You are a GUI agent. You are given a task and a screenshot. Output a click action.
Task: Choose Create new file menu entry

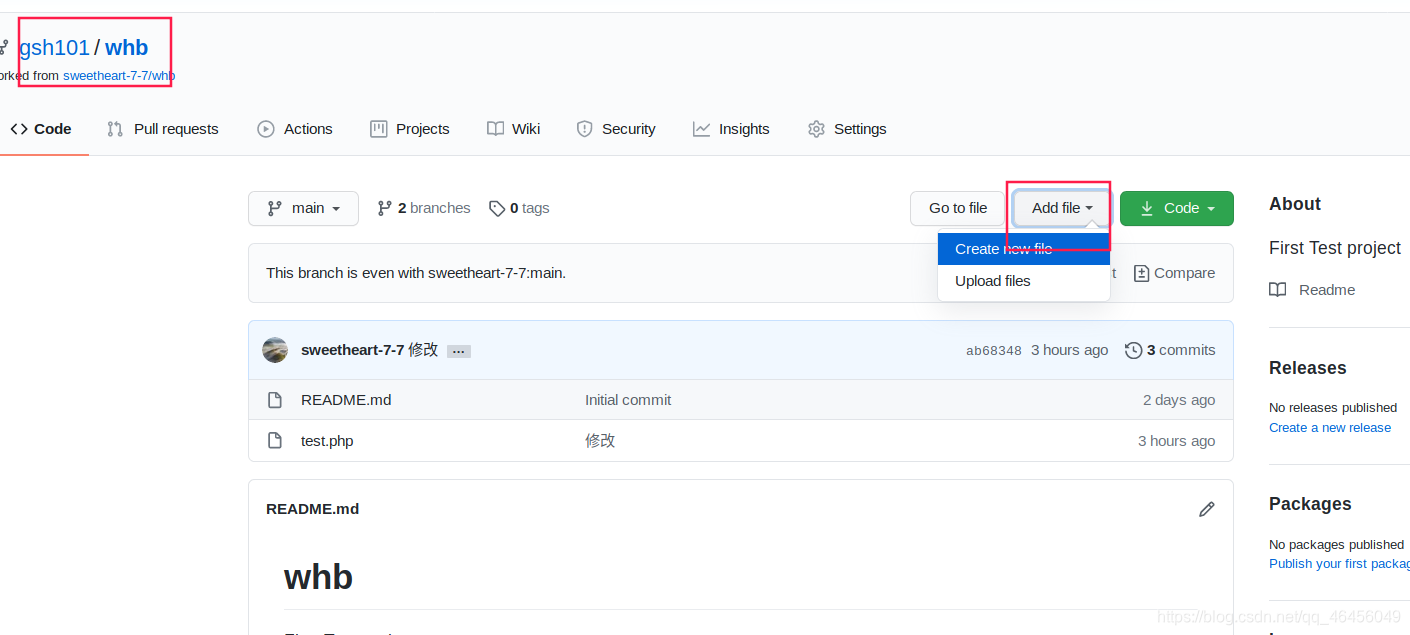coord(1024,249)
